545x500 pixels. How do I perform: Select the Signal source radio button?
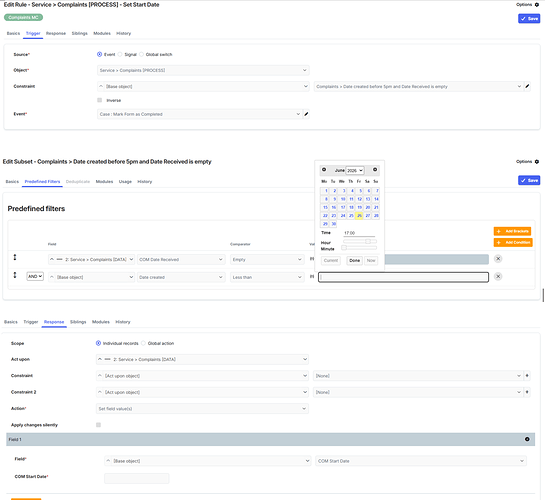click(120, 54)
